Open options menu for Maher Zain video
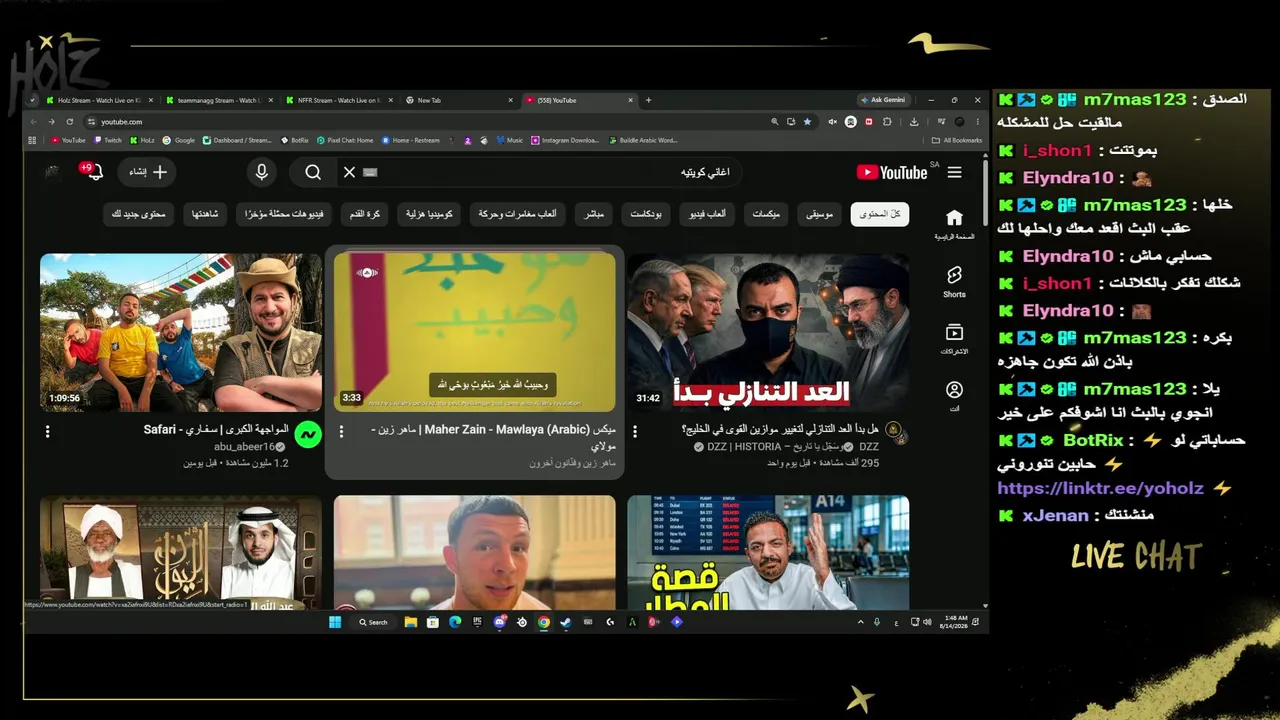1280x720 pixels. click(341, 432)
